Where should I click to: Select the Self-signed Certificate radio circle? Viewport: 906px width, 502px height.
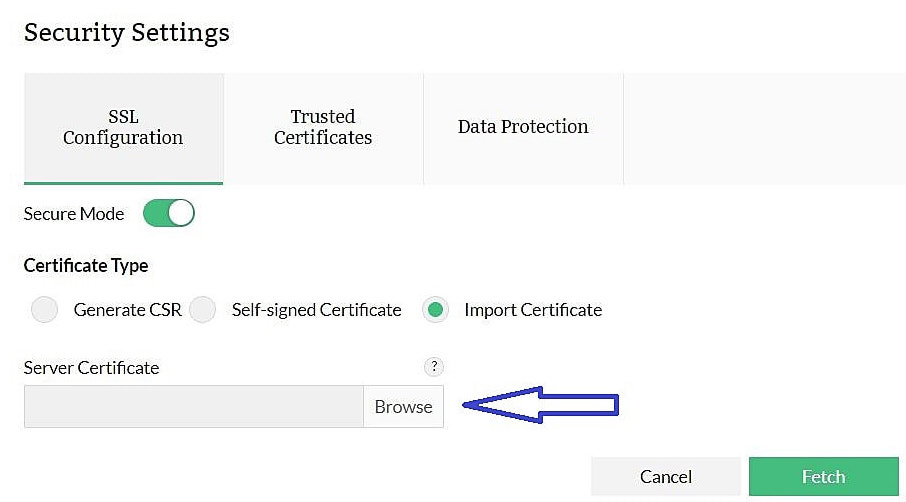203,310
